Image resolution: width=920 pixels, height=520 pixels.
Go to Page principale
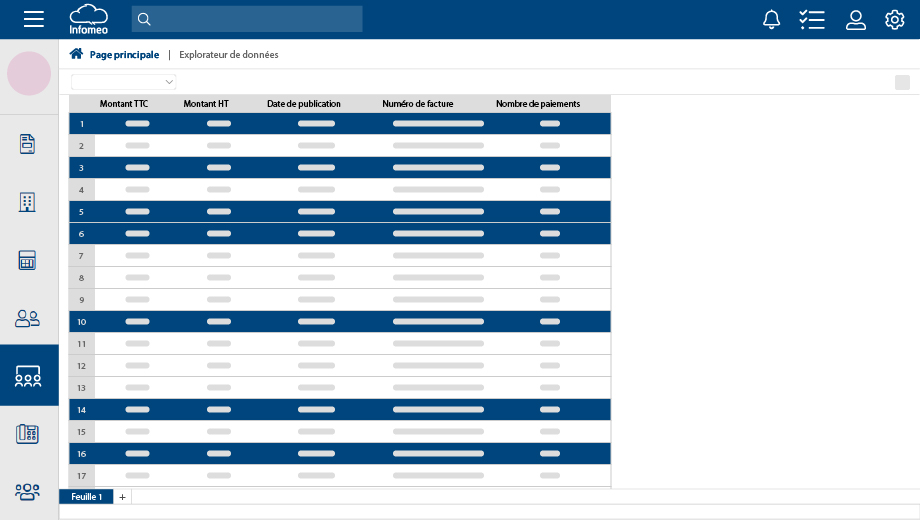(124, 55)
